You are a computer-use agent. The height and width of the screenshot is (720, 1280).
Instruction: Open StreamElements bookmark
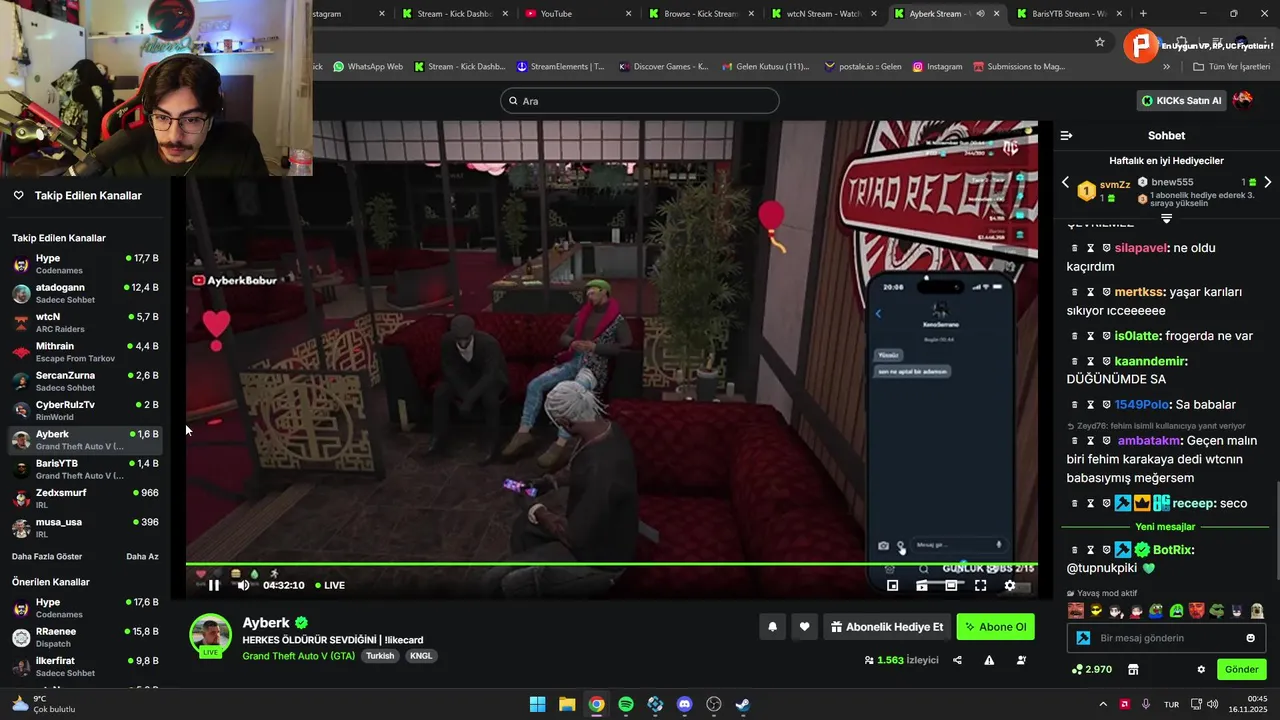(x=560, y=67)
